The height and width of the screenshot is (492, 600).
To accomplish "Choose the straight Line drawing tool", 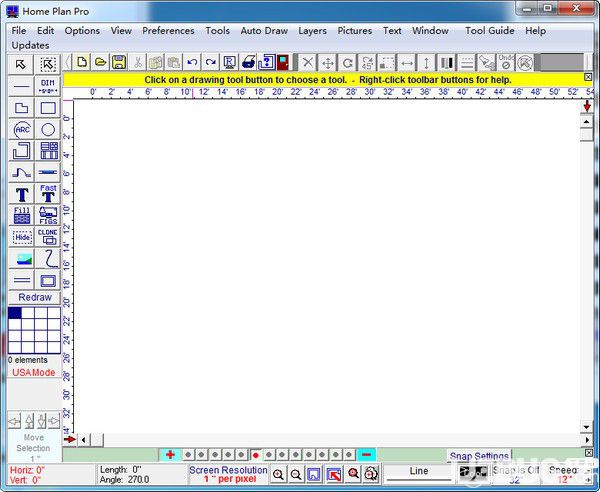I will (21, 86).
